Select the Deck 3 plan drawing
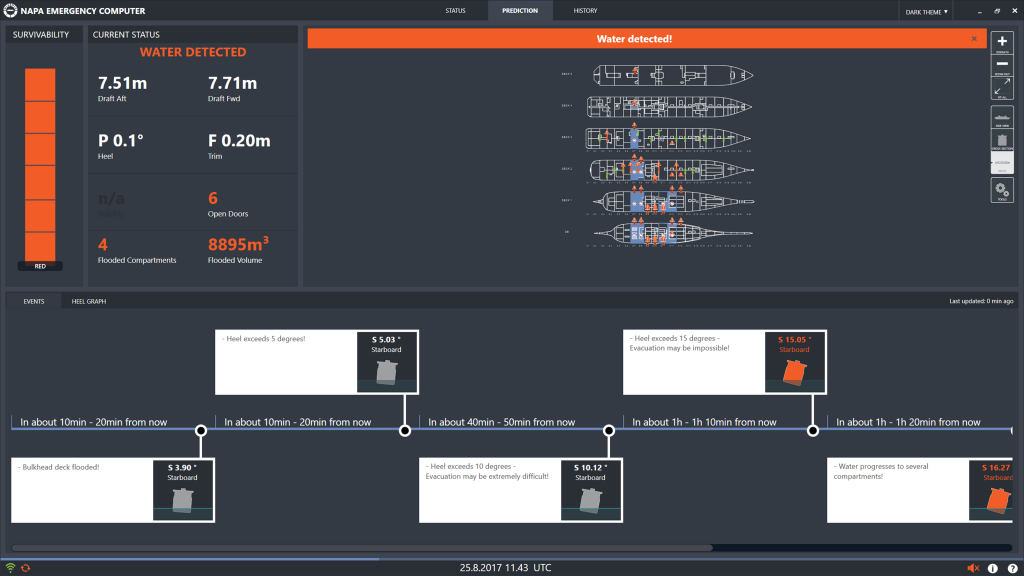This screenshot has width=1024, height=576. pyautogui.click(x=668, y=138)
